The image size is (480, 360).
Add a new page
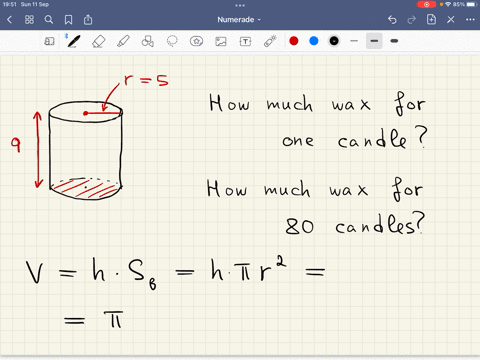[431, 20]
